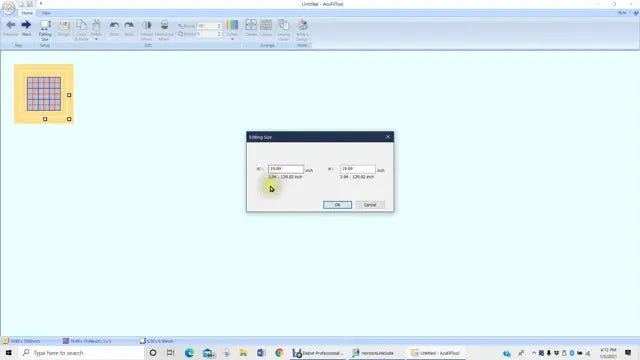This screenshot has width=640, height=360.
Task: Click the grid-patterned arrange icon
Action: 266,28
